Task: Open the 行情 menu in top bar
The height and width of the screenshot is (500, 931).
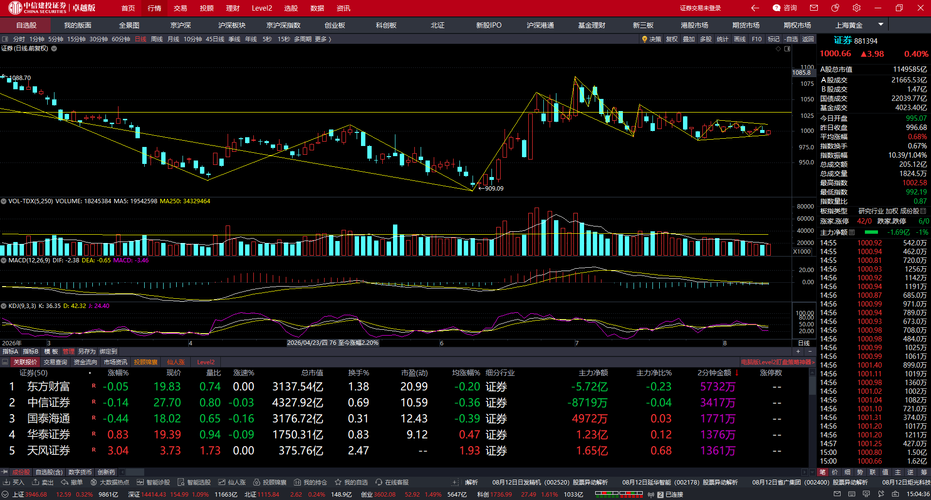Action: point(154,8)
